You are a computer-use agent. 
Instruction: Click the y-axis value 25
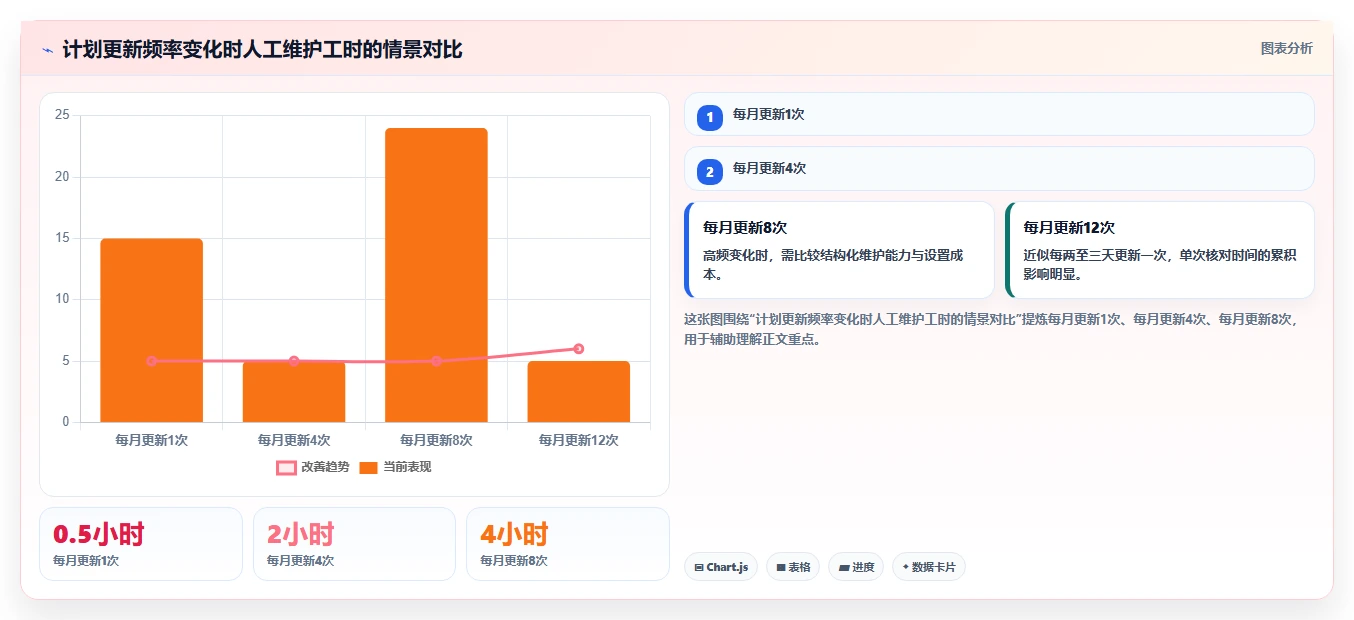62,115
